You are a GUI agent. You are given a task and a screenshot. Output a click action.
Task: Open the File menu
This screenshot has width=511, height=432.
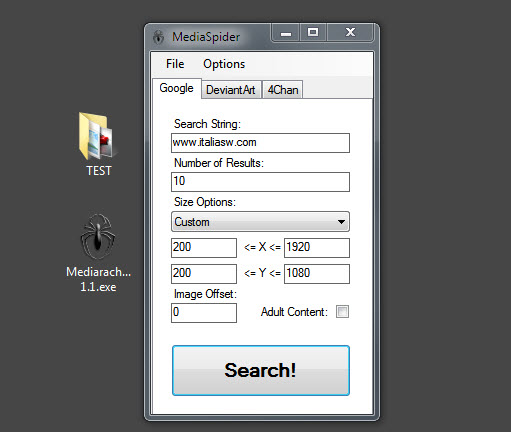coord(175,64)
